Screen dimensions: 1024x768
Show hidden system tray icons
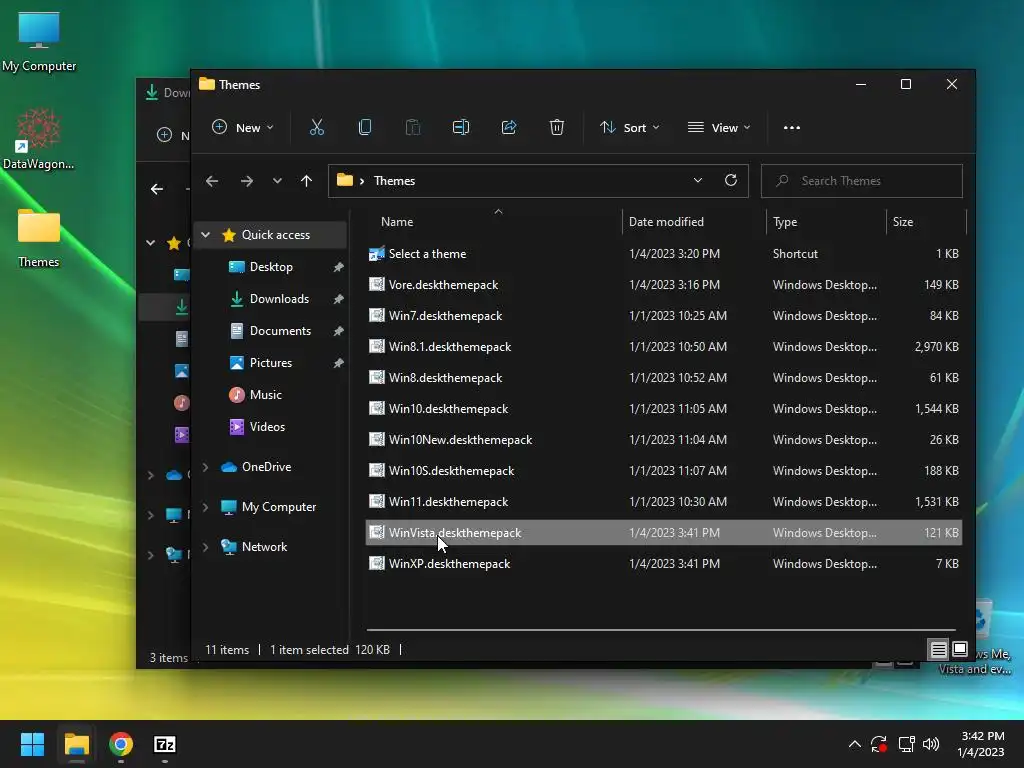(x=854, y=744)
